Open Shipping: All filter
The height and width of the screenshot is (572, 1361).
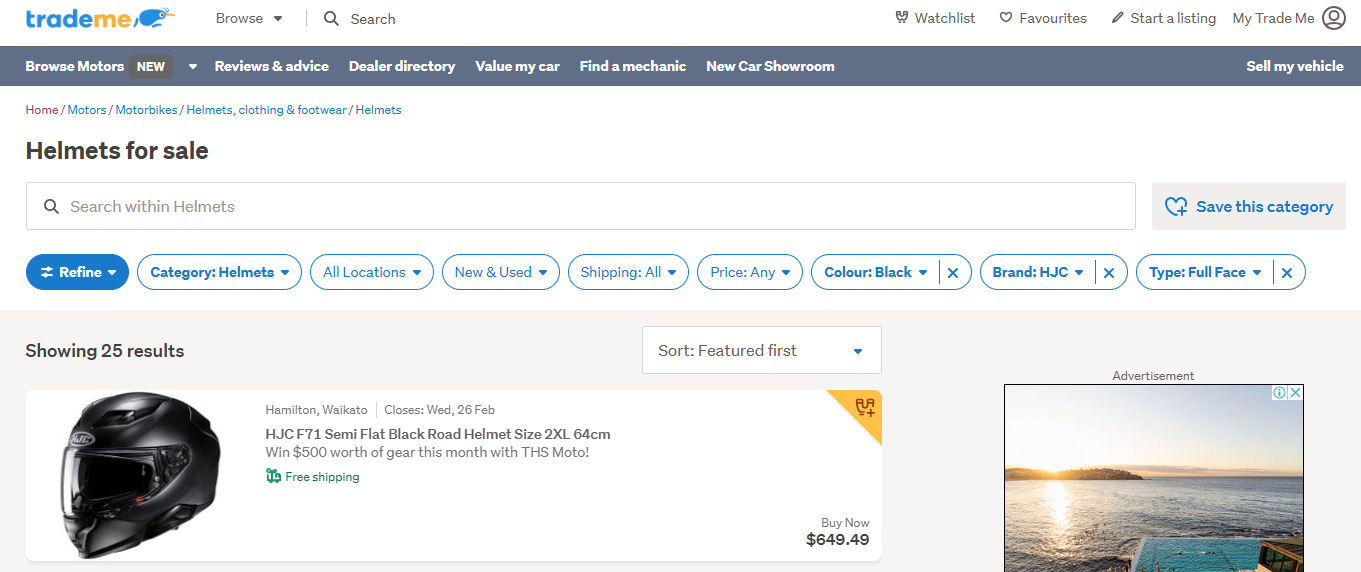628,272
